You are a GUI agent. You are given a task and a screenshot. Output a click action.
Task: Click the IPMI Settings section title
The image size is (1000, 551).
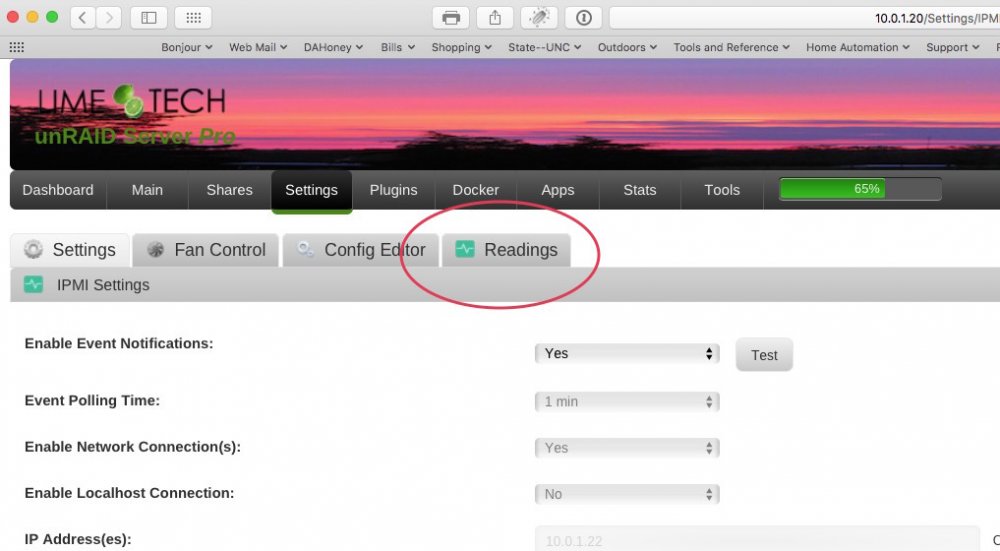[x=103, y=284]
